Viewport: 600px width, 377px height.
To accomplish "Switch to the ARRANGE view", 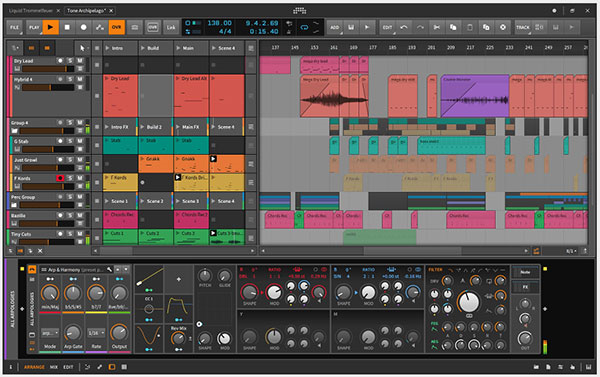I will point(34,367).
